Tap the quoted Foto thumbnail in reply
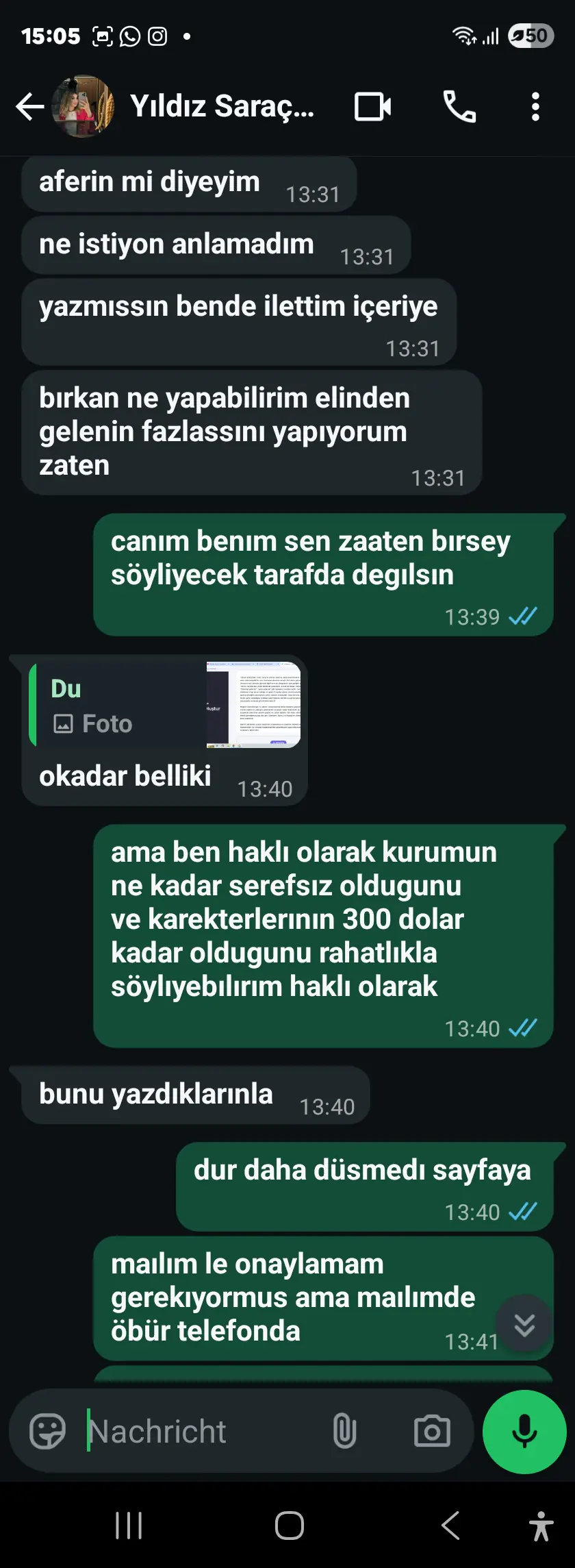 253,704
